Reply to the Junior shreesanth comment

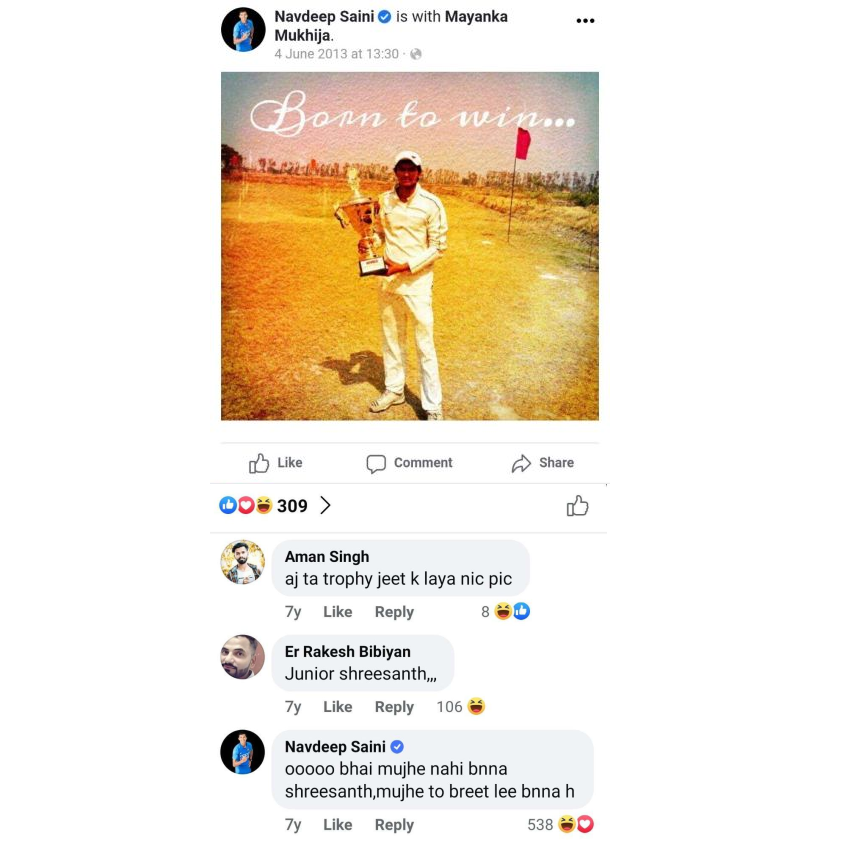point(394,706)
